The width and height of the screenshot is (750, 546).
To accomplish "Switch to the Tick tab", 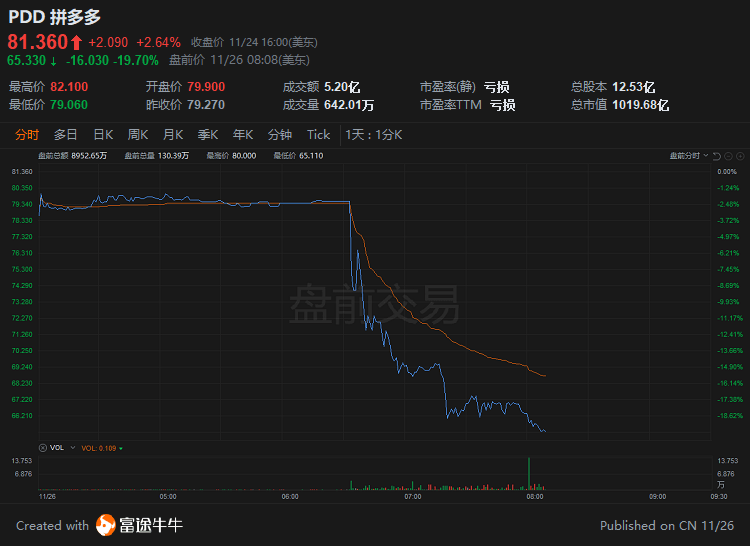I will pos(319,135).
